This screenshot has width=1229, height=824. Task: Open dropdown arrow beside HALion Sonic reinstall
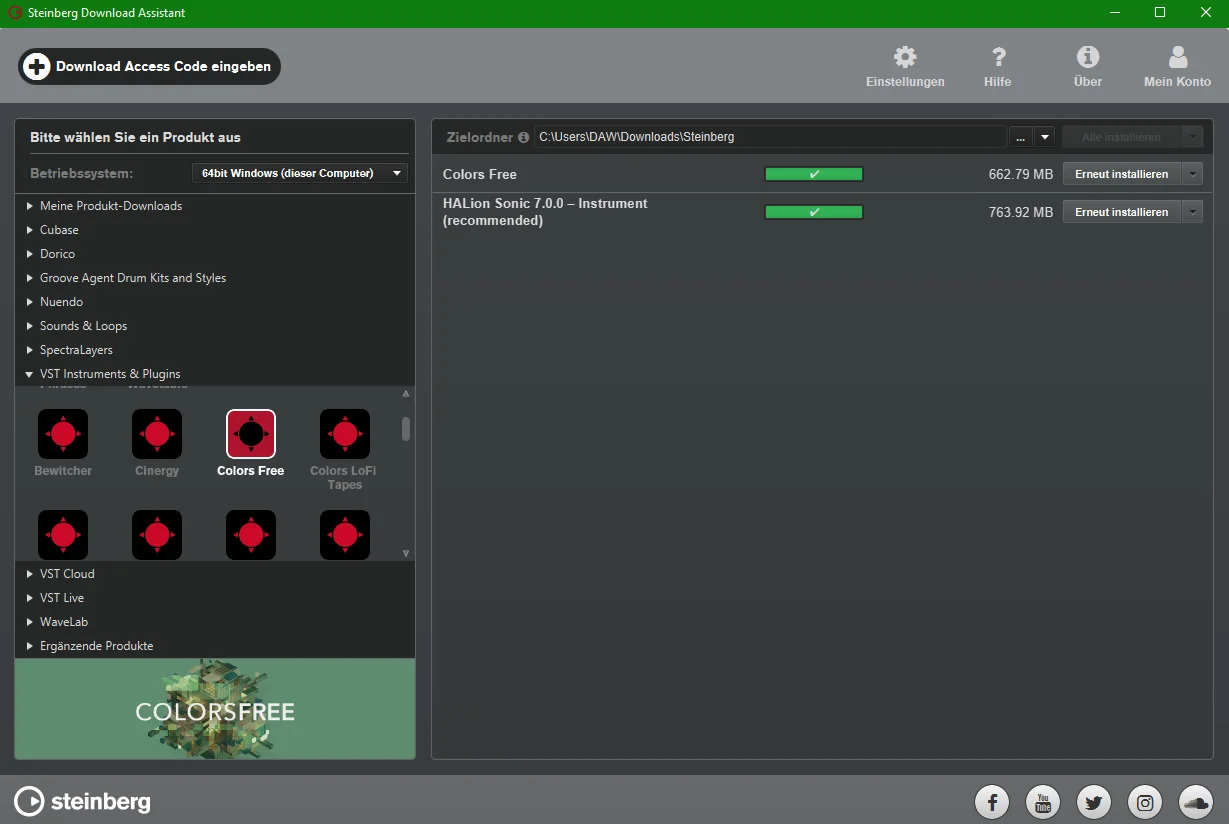pos(1192,212)
